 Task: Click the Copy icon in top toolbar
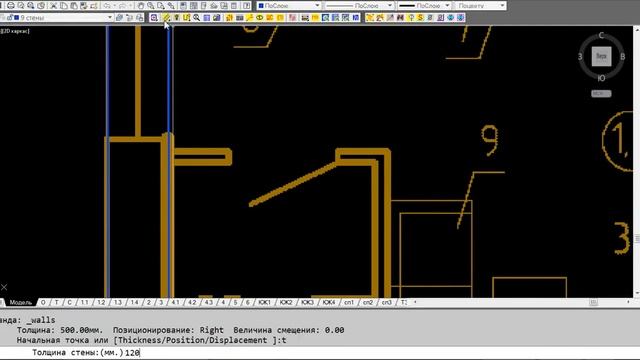coord(64,6)
